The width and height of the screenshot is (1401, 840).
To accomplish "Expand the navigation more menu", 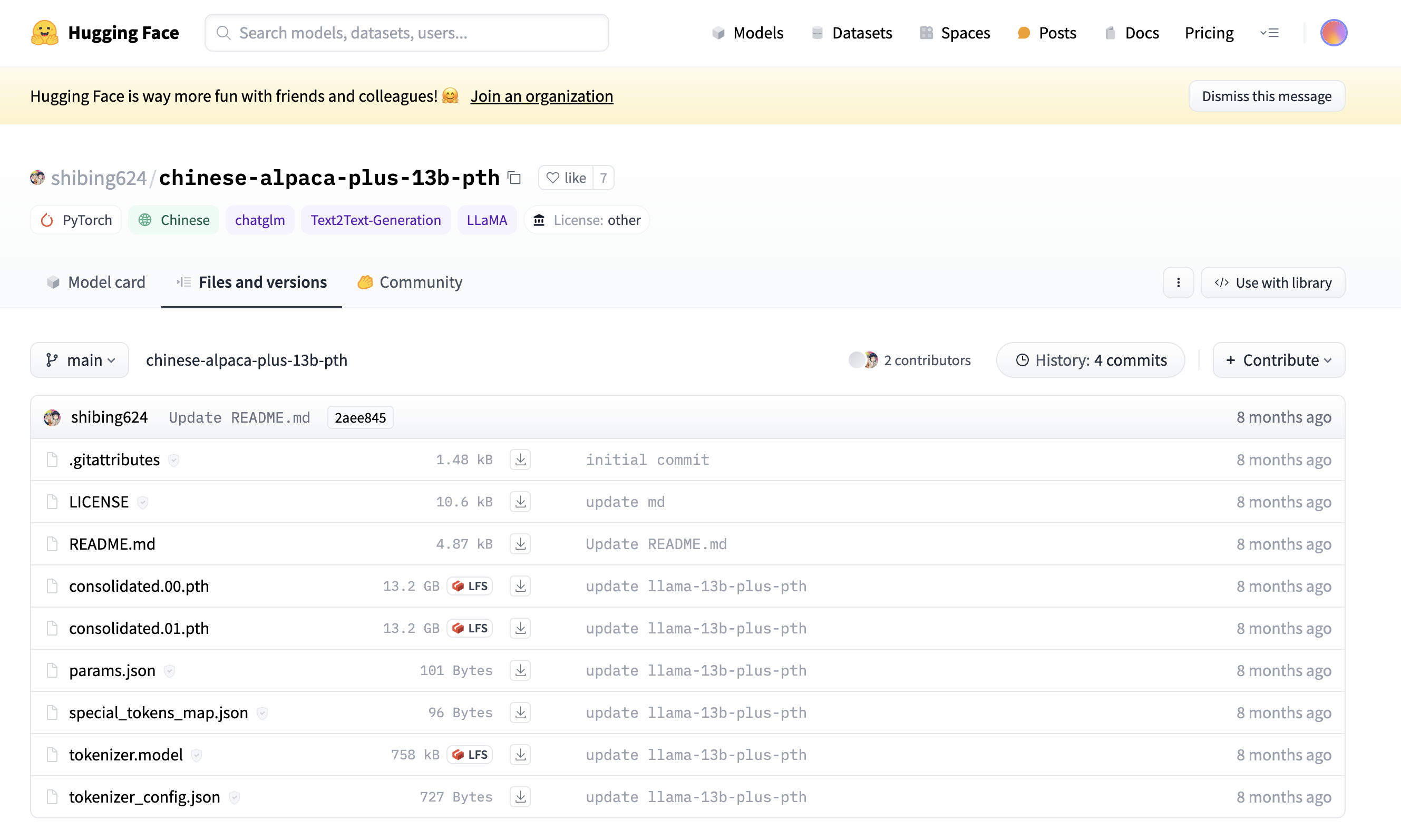I will click(1269, 33).
